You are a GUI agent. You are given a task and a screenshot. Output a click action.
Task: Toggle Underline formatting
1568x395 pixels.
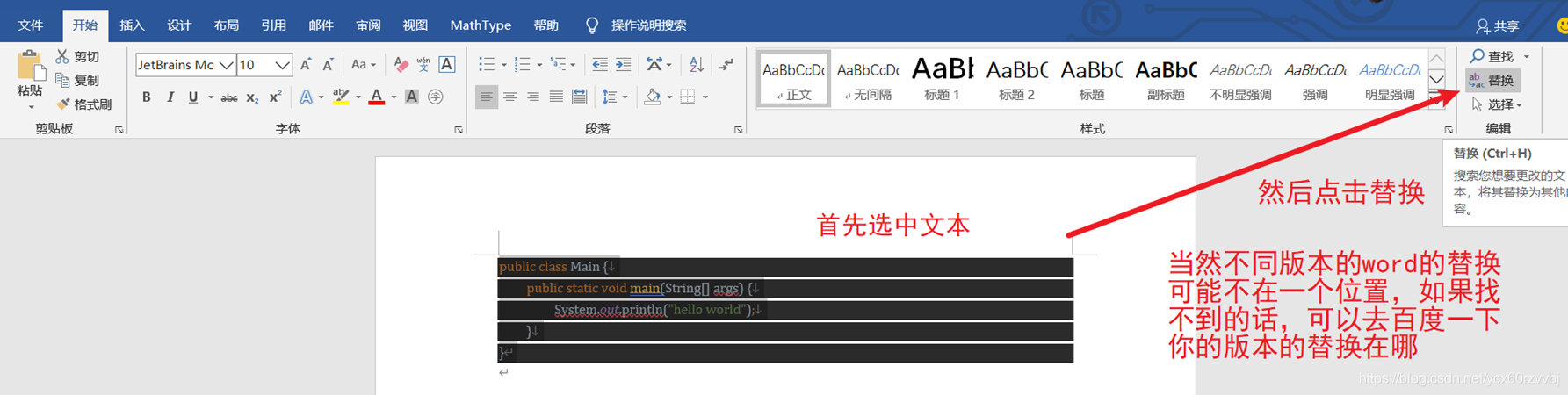(x=192, y=97)
